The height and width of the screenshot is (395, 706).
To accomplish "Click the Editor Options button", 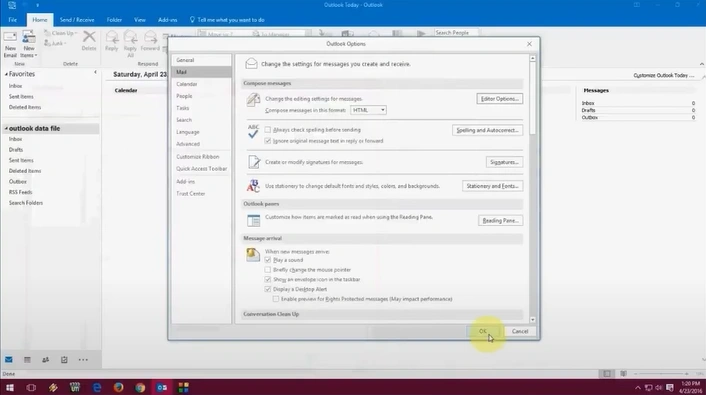I will [500, 99].
